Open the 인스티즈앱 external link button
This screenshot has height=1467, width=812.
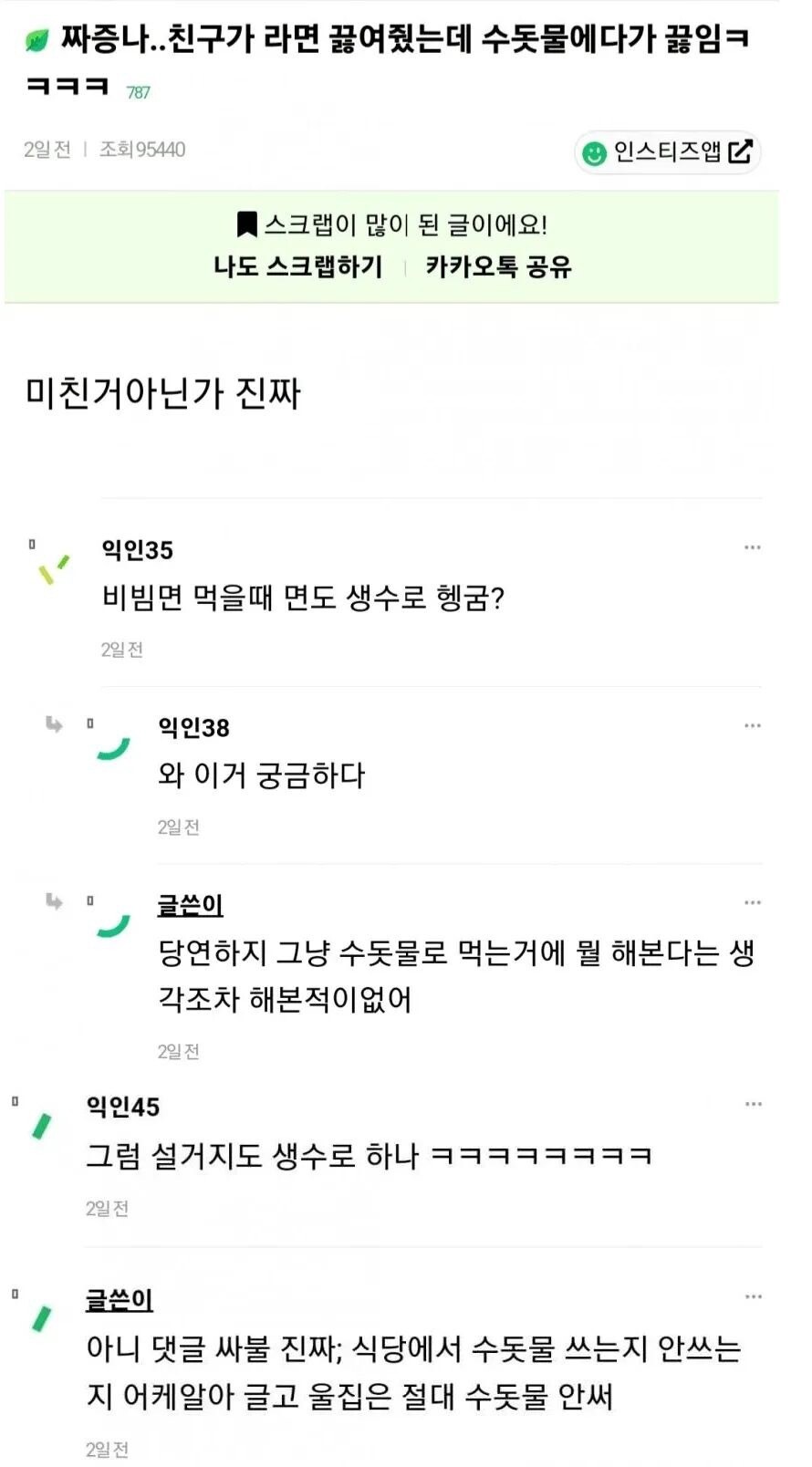point(667,151)
